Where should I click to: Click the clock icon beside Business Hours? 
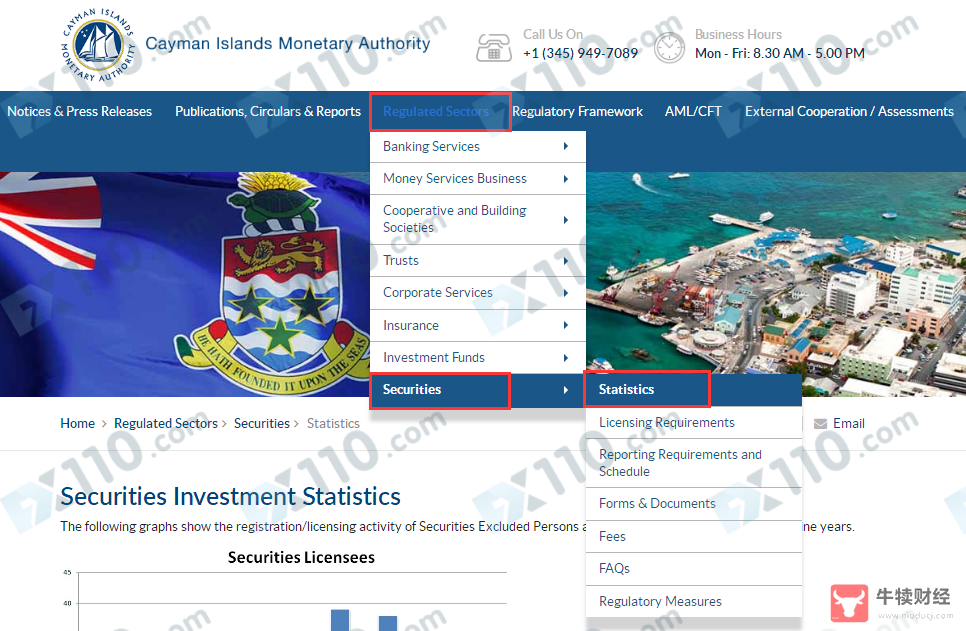click(669, 48)
